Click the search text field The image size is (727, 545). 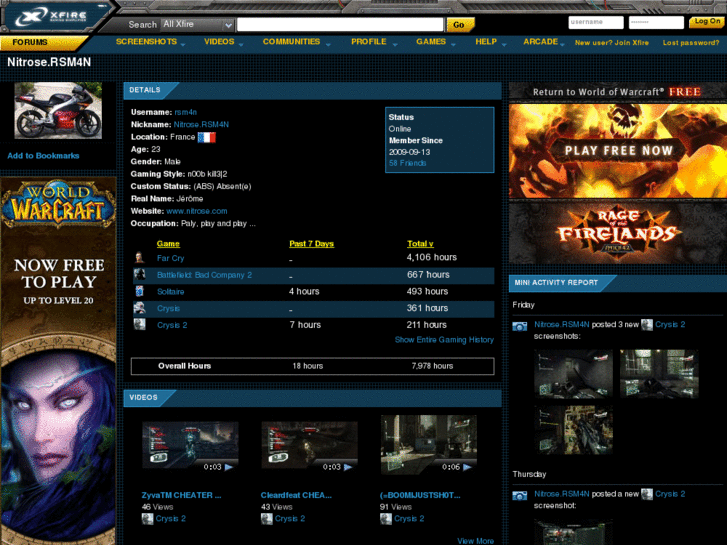[340, 25]
